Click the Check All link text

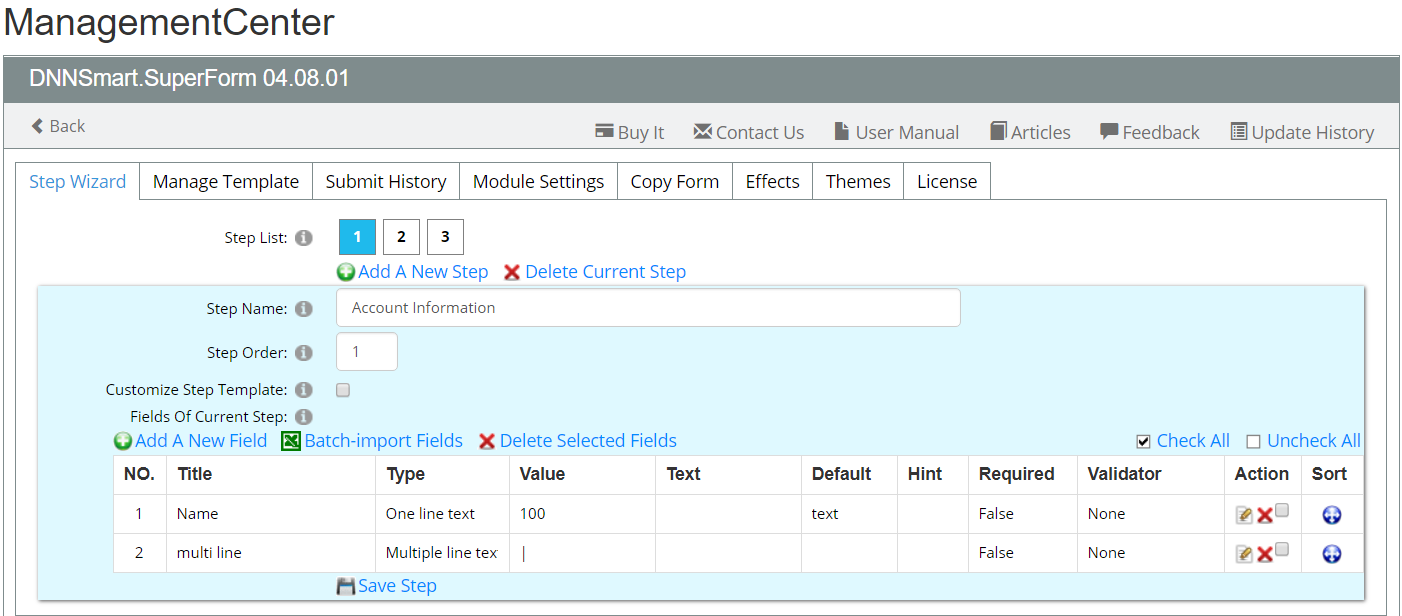coord(1193,441)
